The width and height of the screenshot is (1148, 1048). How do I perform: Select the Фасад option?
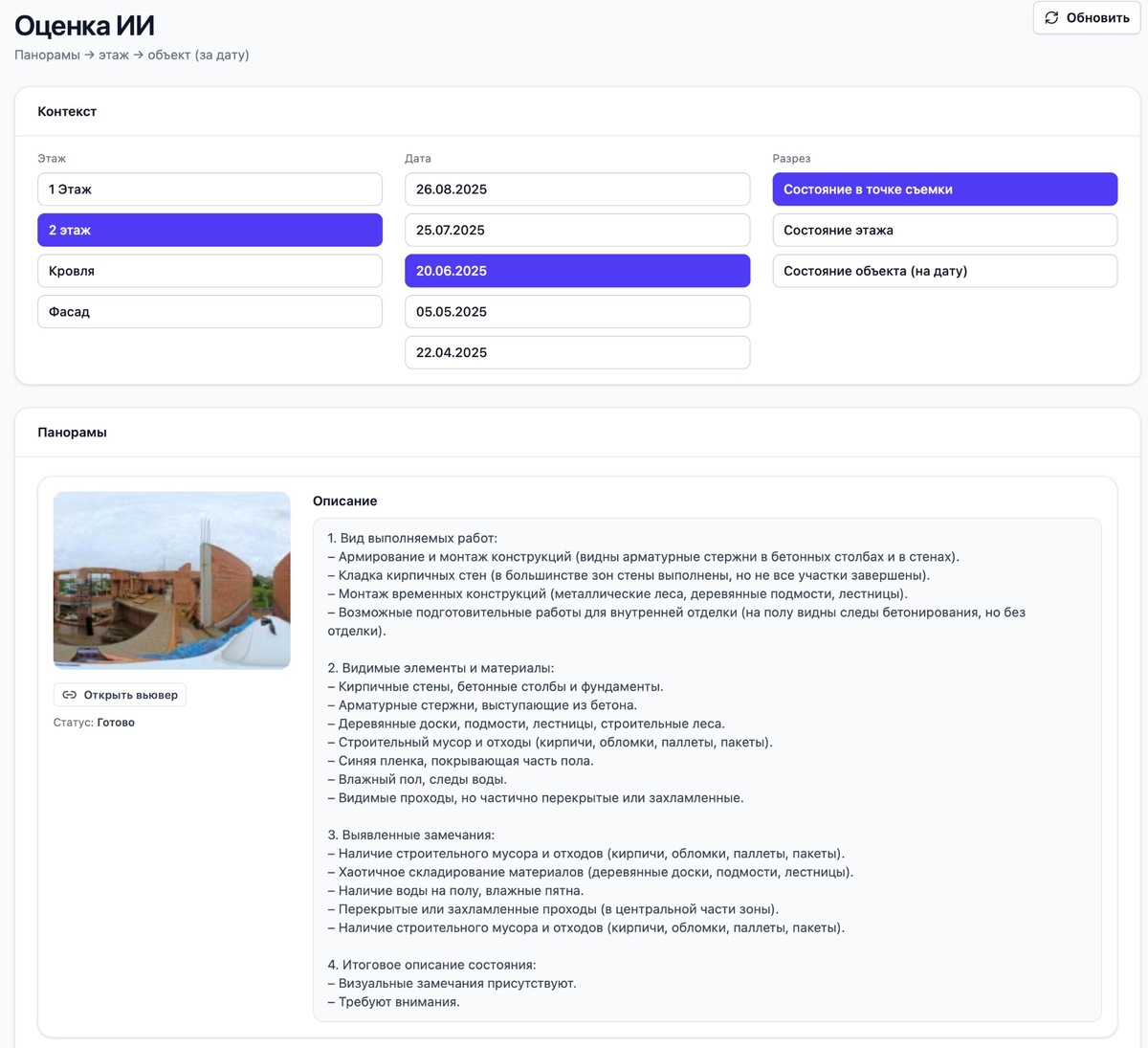tap(210, 312)
